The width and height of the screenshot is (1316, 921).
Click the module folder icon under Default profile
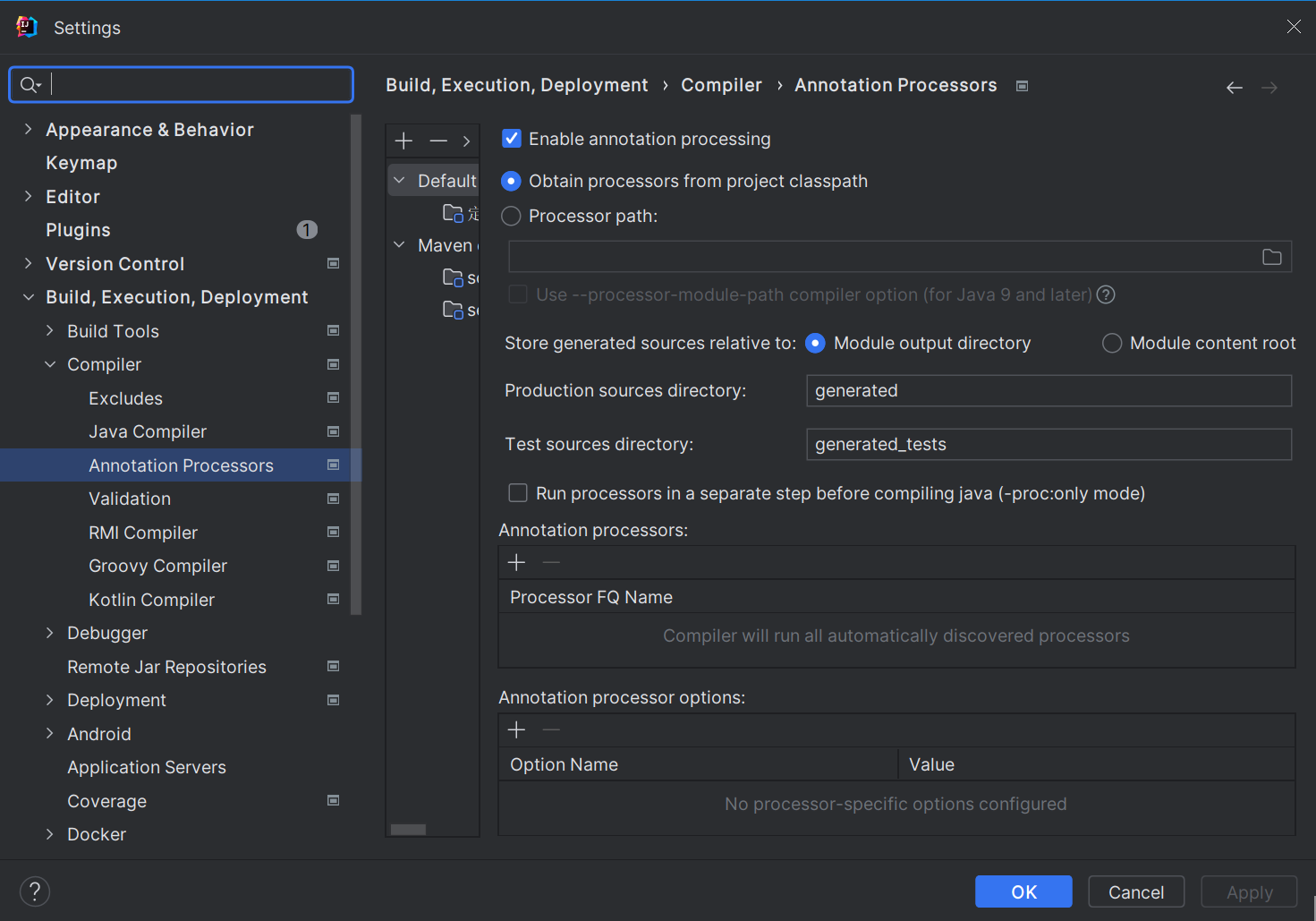point(454,213)
